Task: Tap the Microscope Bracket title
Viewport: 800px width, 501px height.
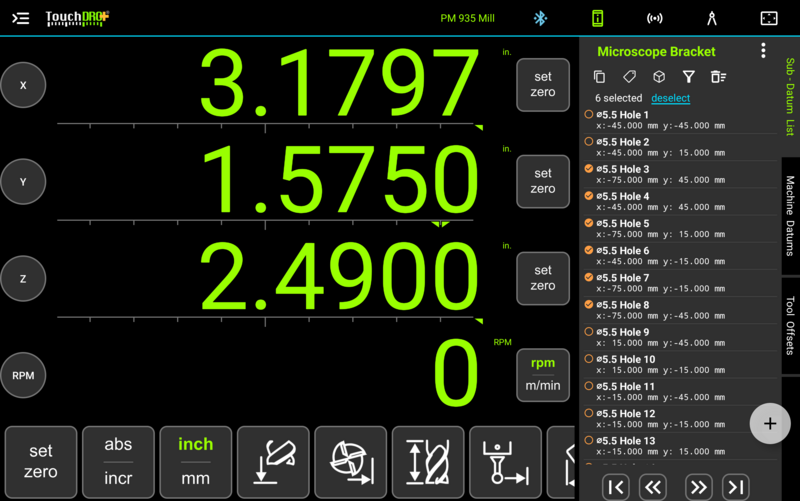Action: click(x=656, y=52)
